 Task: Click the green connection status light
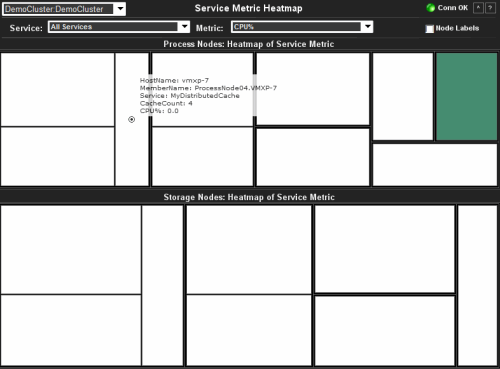point(431,8)
